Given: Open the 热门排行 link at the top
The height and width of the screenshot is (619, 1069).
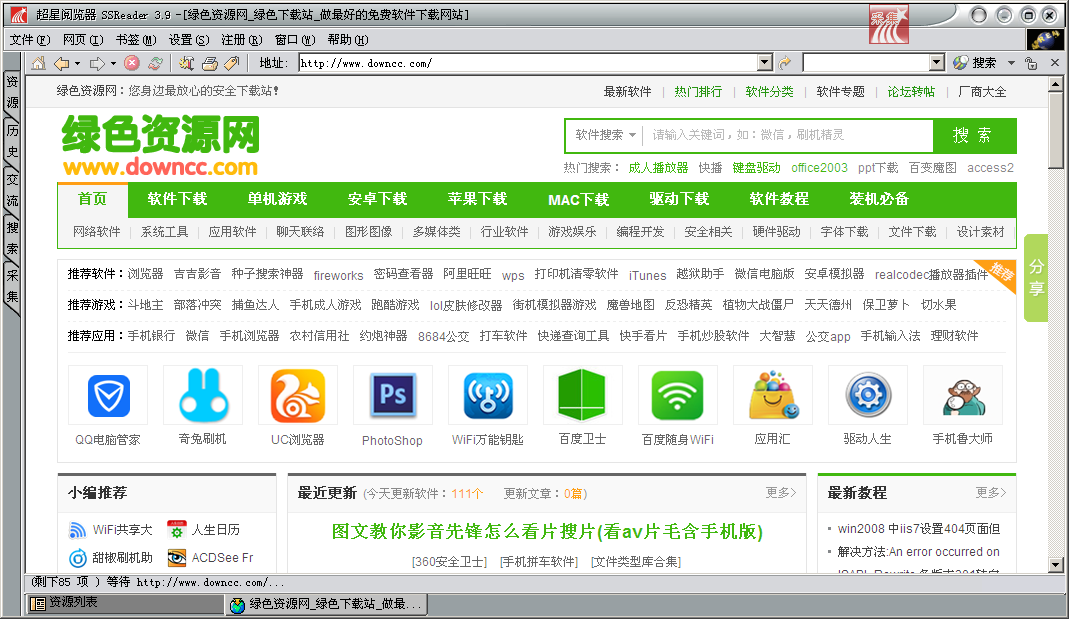Looking at the screenshot, I should tap(698, 92).
